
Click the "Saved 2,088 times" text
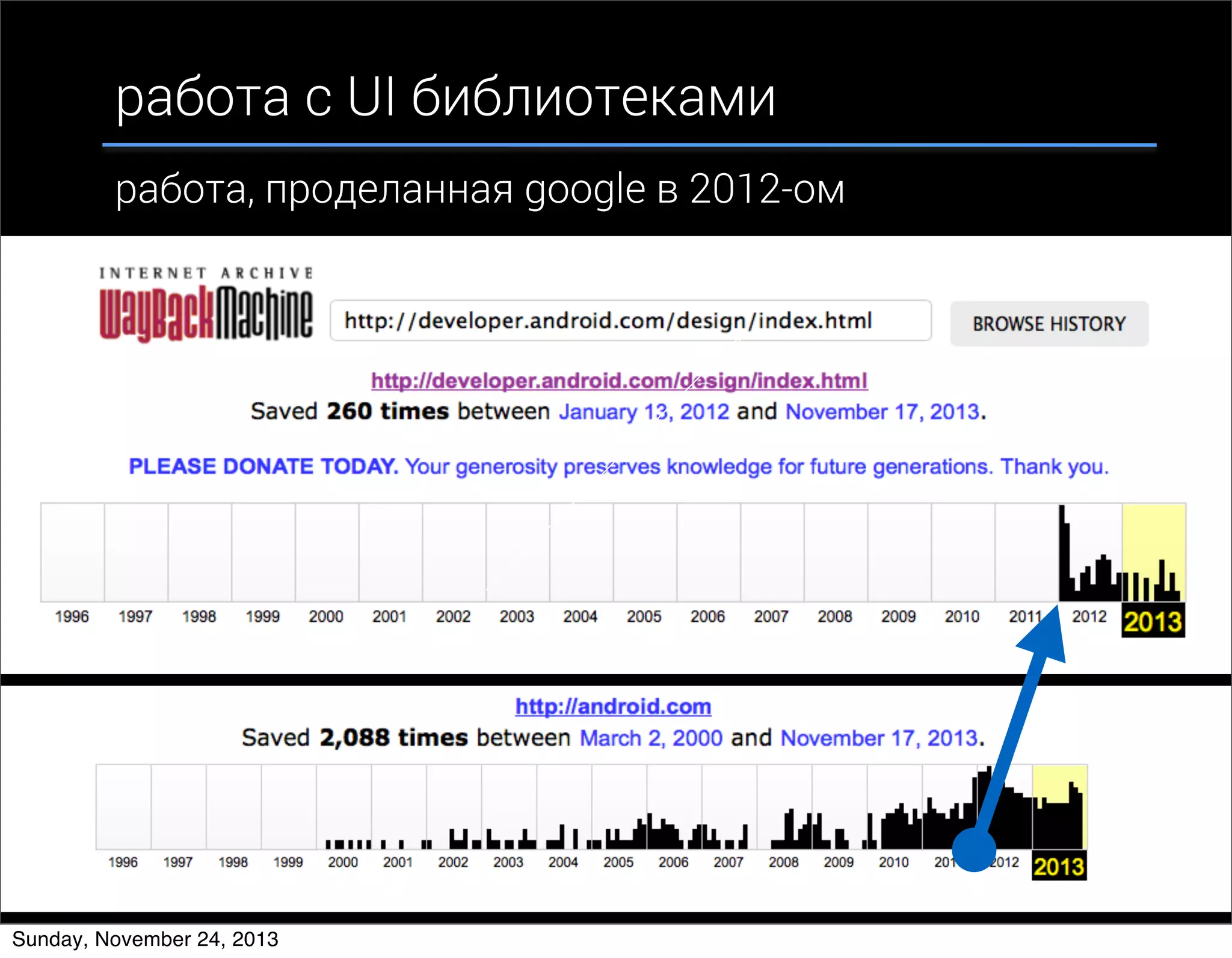pos(355,738)
